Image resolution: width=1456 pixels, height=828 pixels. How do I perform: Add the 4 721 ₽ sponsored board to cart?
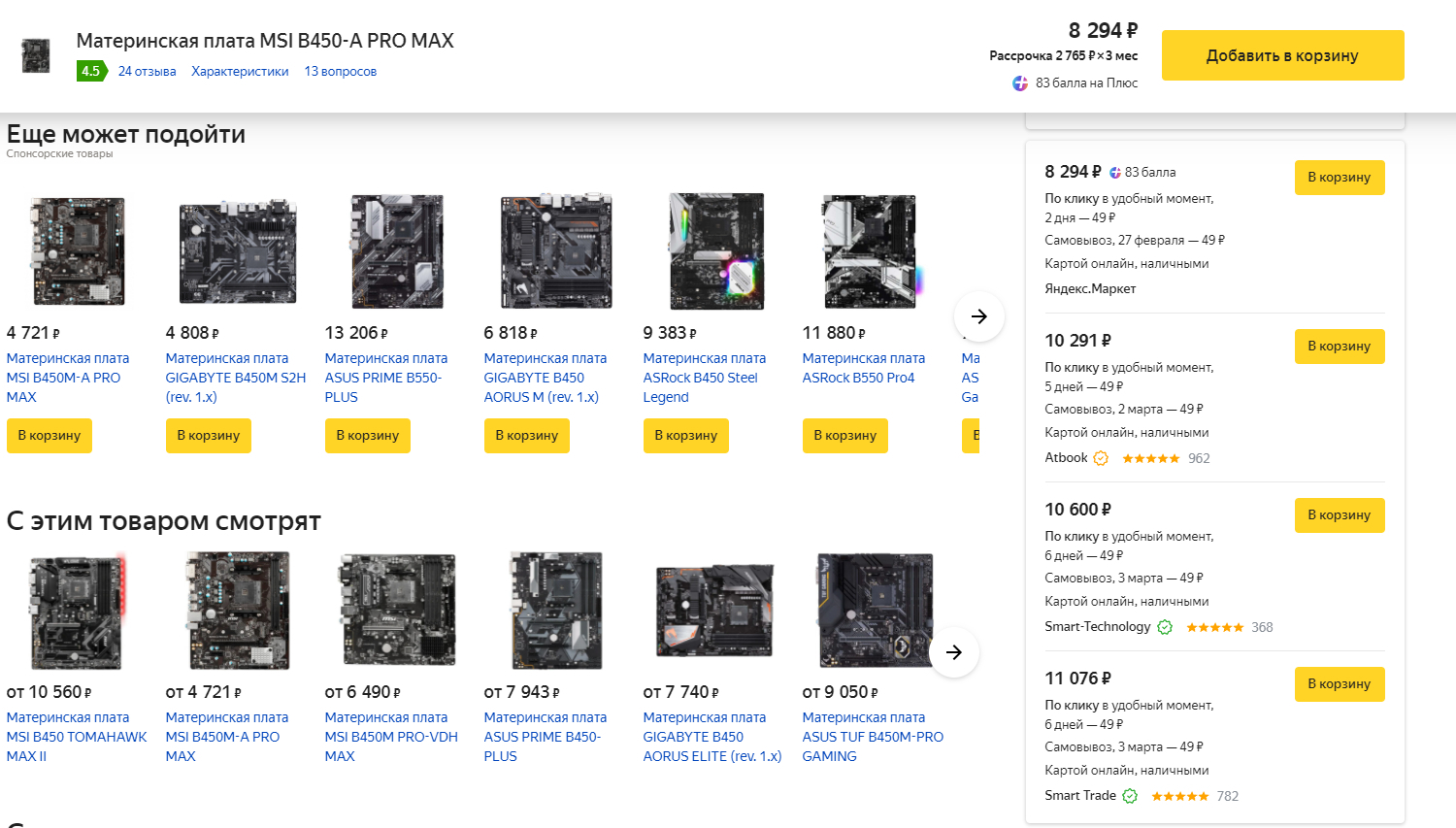click(x=50, y=436)
